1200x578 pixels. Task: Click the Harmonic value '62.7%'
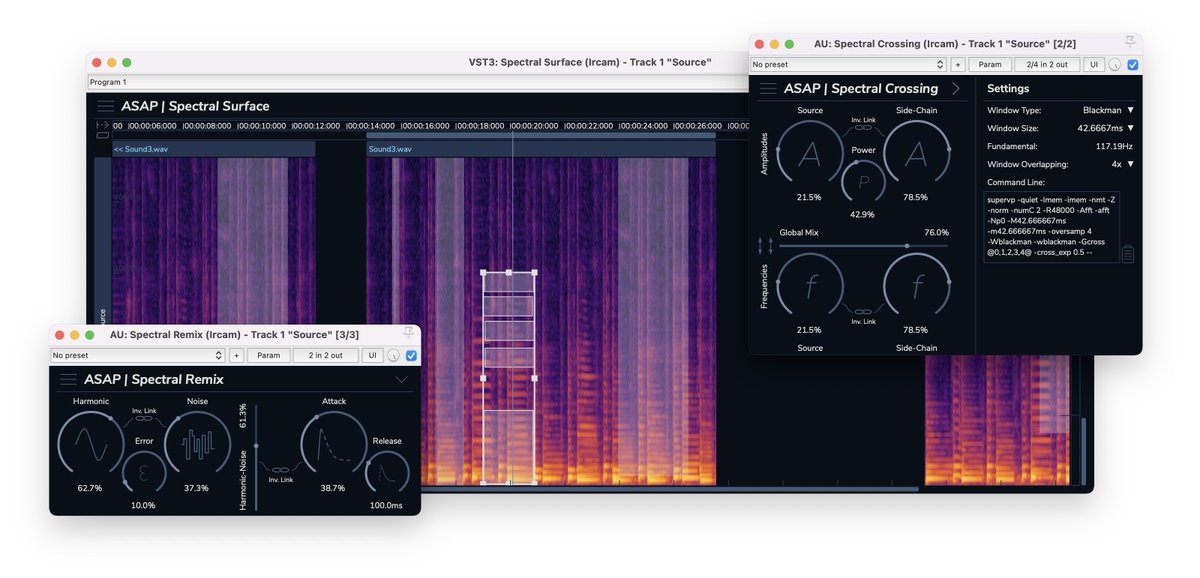click(x=90, y=488)
